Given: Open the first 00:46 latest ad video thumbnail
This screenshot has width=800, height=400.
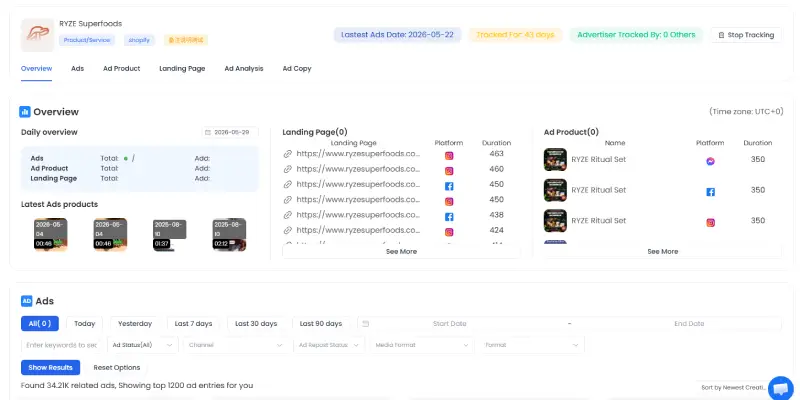Looking at the screenshot, I should coord(51,235).
